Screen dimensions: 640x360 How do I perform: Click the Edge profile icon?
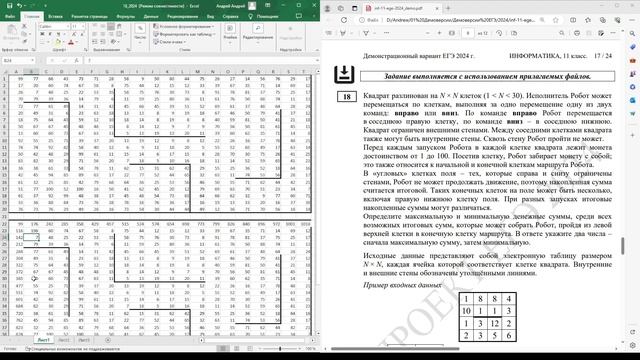click(x=327, y=8)
